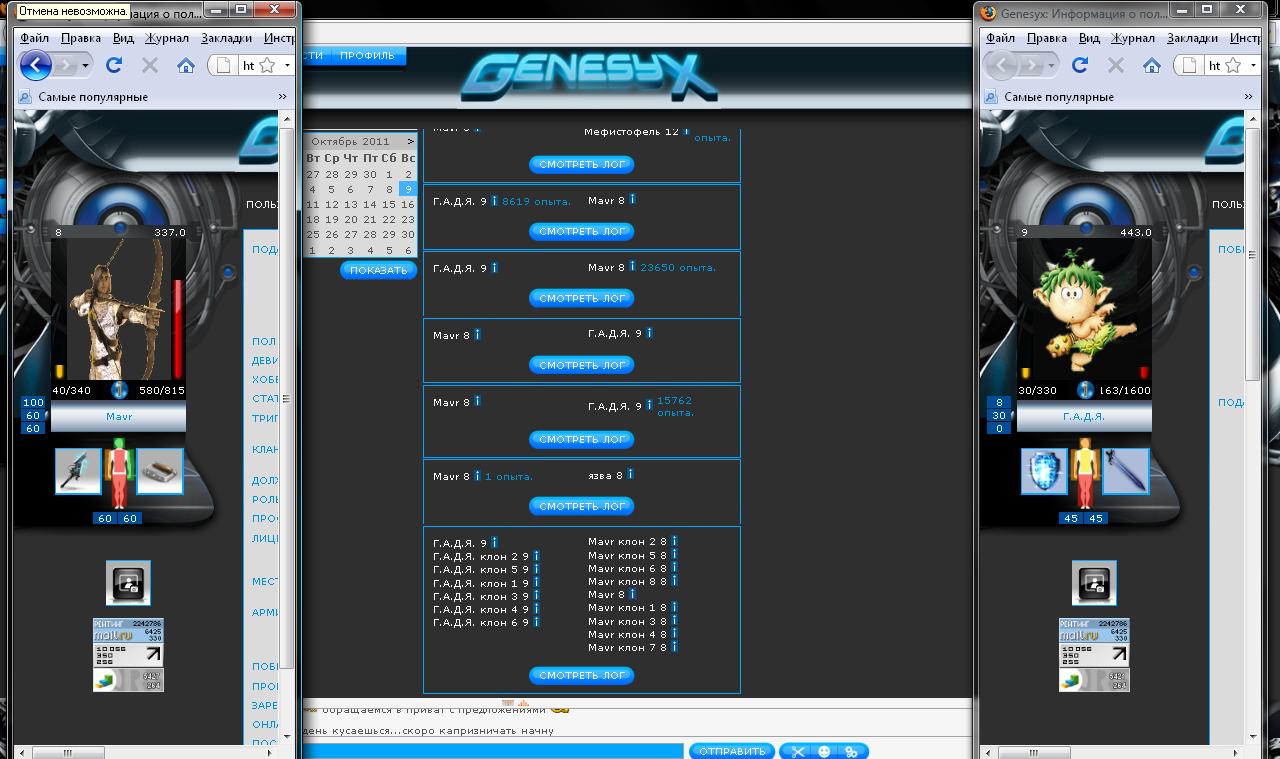Reload page in right Г.А.Д.Я. window
This screenshot has width=1280, height=759.
pyautogui.click(x=1080, y=65)
